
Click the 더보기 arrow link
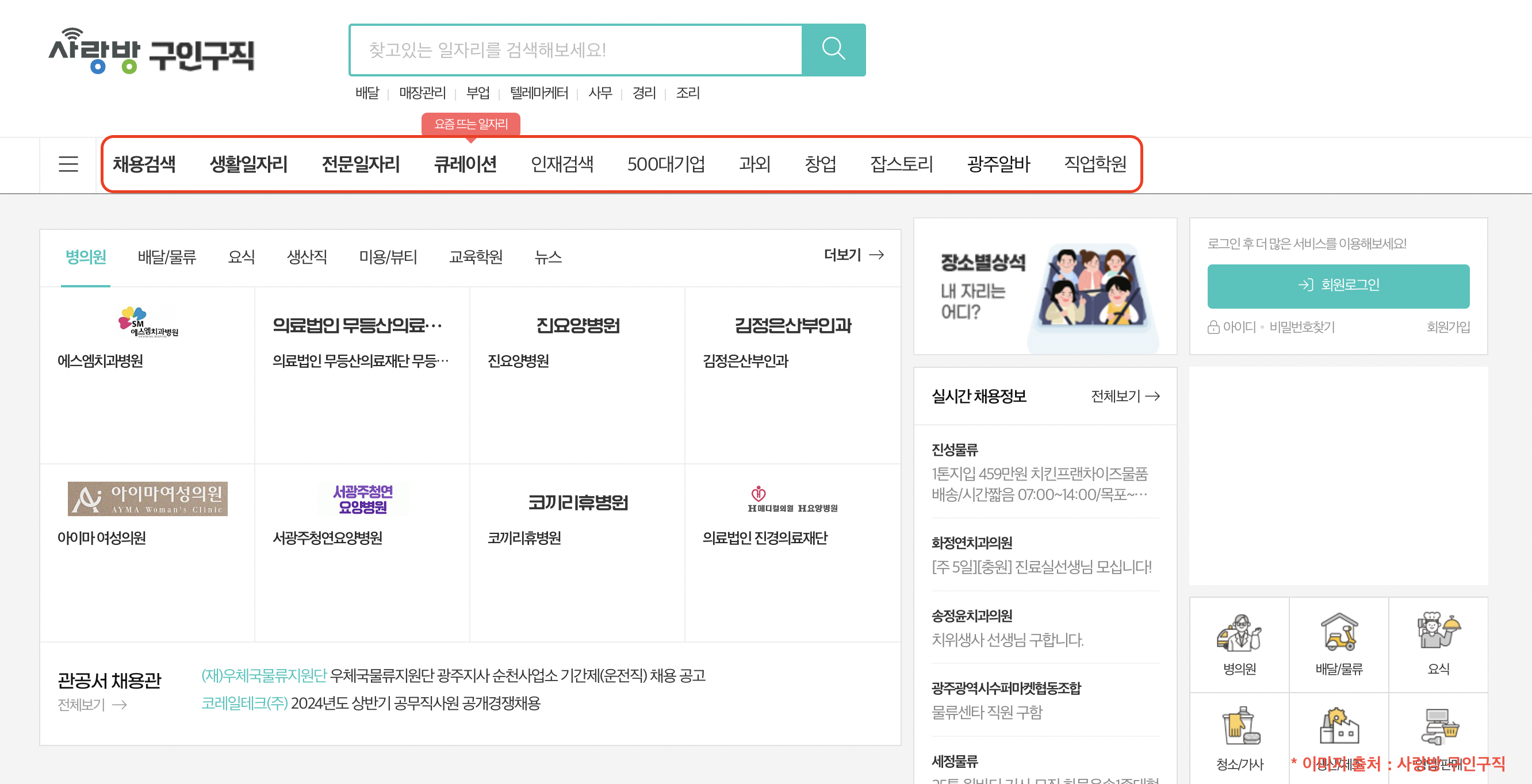[x=853, y=255]
